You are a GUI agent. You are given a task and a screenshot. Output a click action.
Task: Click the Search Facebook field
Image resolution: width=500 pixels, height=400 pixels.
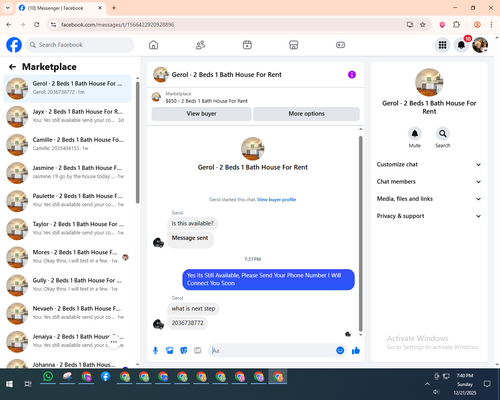(x=80, y=45)
